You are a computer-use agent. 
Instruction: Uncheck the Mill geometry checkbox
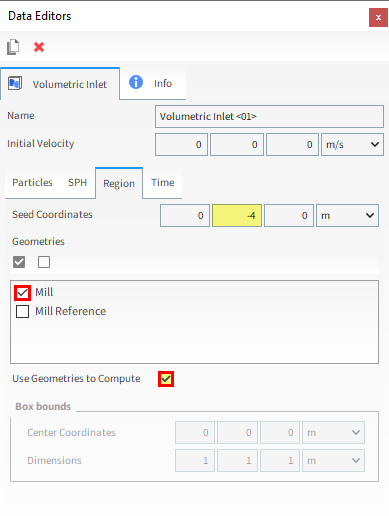22,293
